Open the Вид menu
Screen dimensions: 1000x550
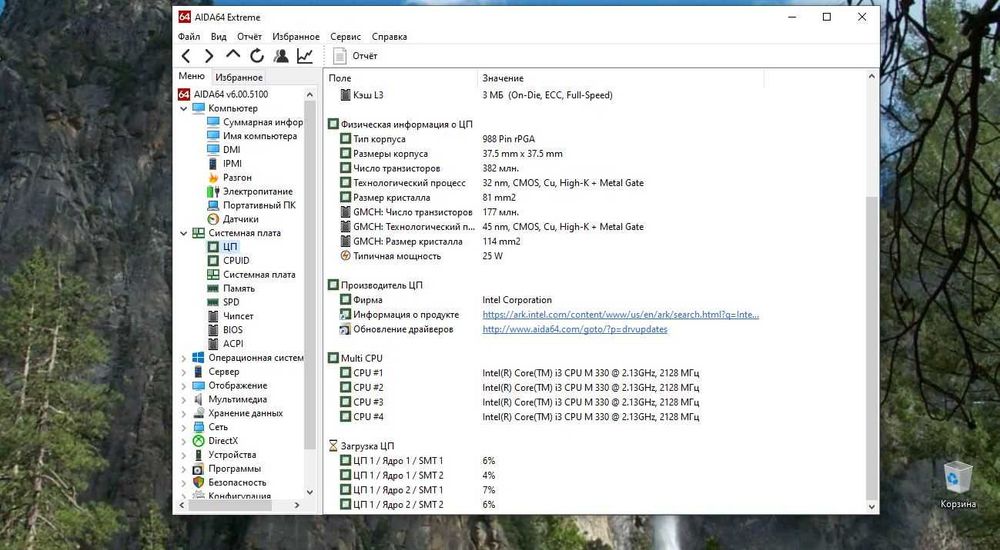click(218, 36)
